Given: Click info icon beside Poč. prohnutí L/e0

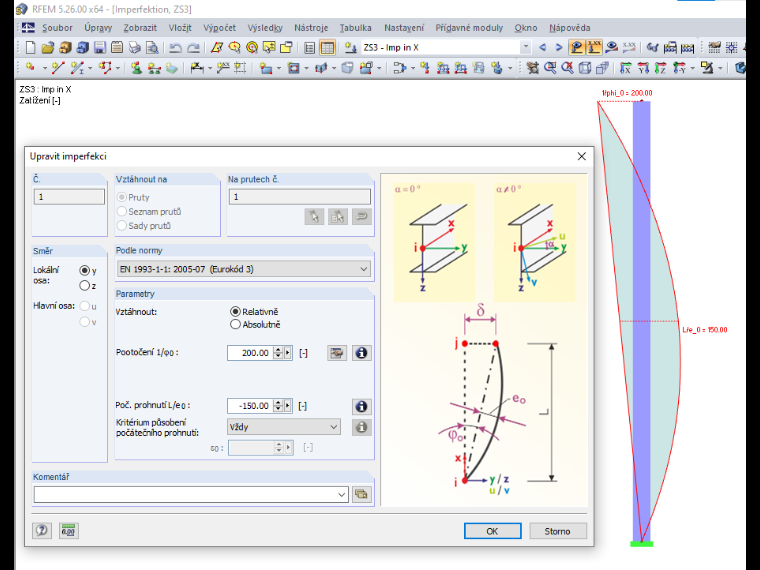Looking at the screenshot, I should coord(361,406).
